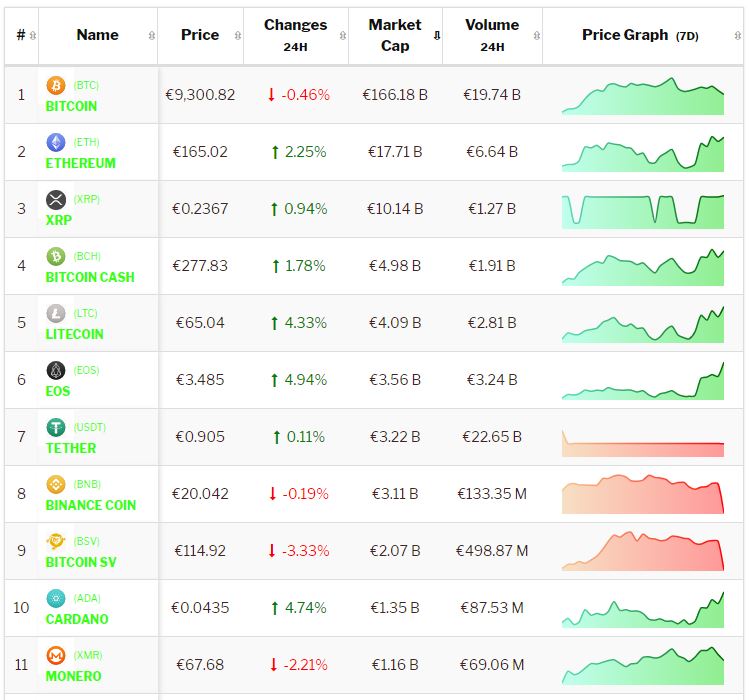Sort table by Market Cap column

click(395, 35)
